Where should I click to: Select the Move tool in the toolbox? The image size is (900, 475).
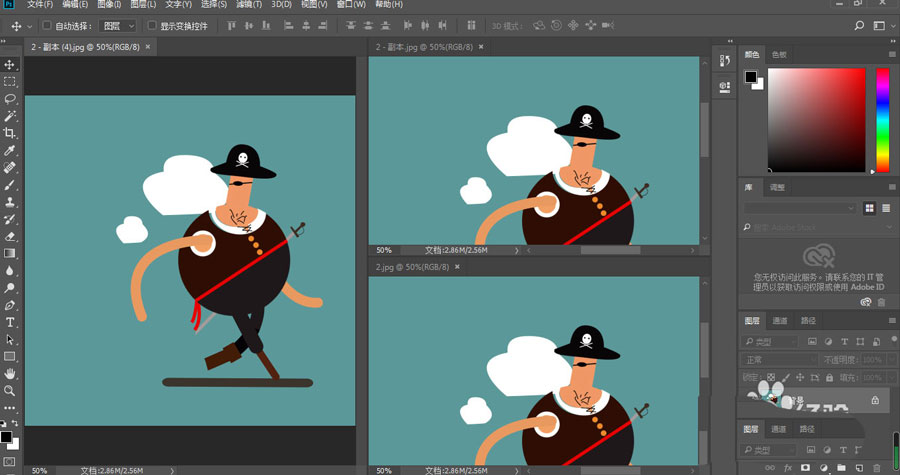coord(10,65)
